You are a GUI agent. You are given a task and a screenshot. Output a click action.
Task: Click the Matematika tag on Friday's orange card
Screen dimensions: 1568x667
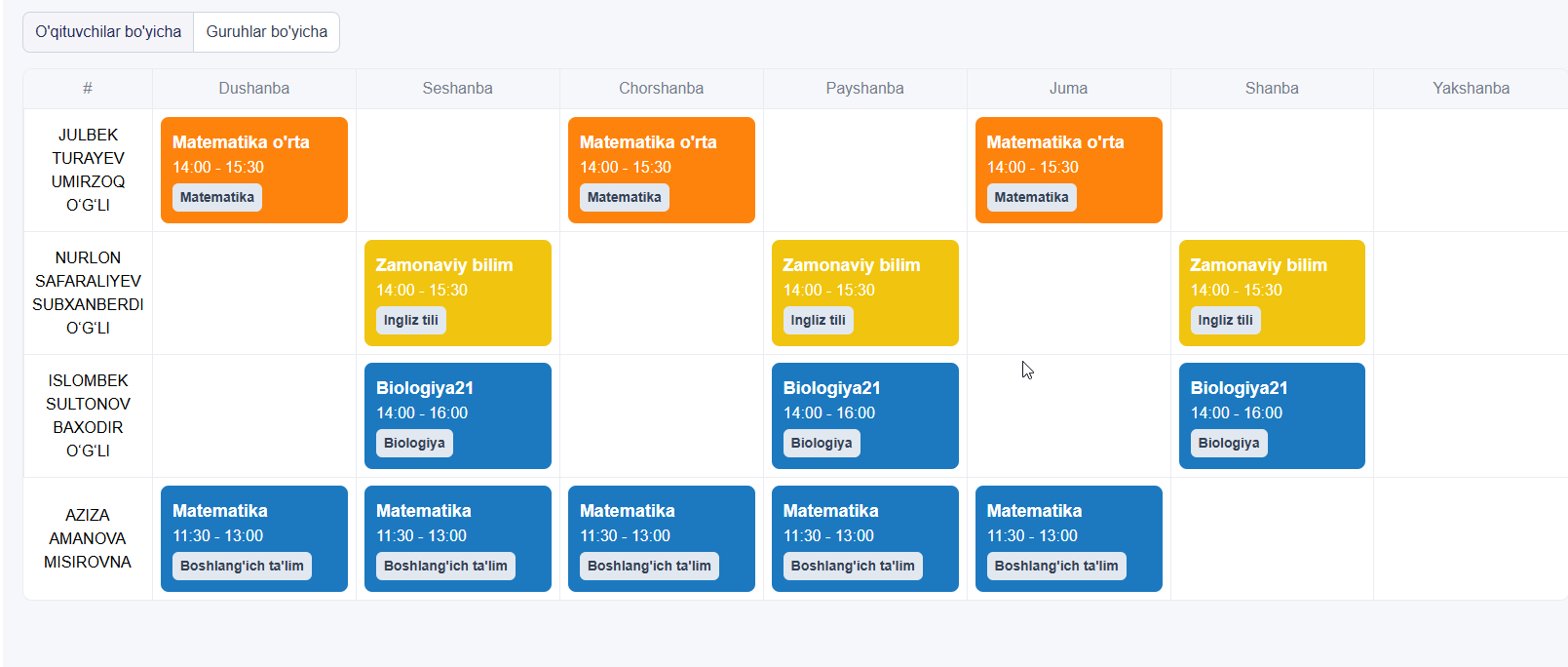(1031, 197)
